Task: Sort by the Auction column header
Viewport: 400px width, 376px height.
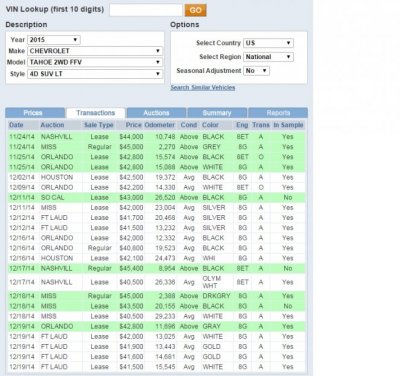Action: [x=52, y=125]
